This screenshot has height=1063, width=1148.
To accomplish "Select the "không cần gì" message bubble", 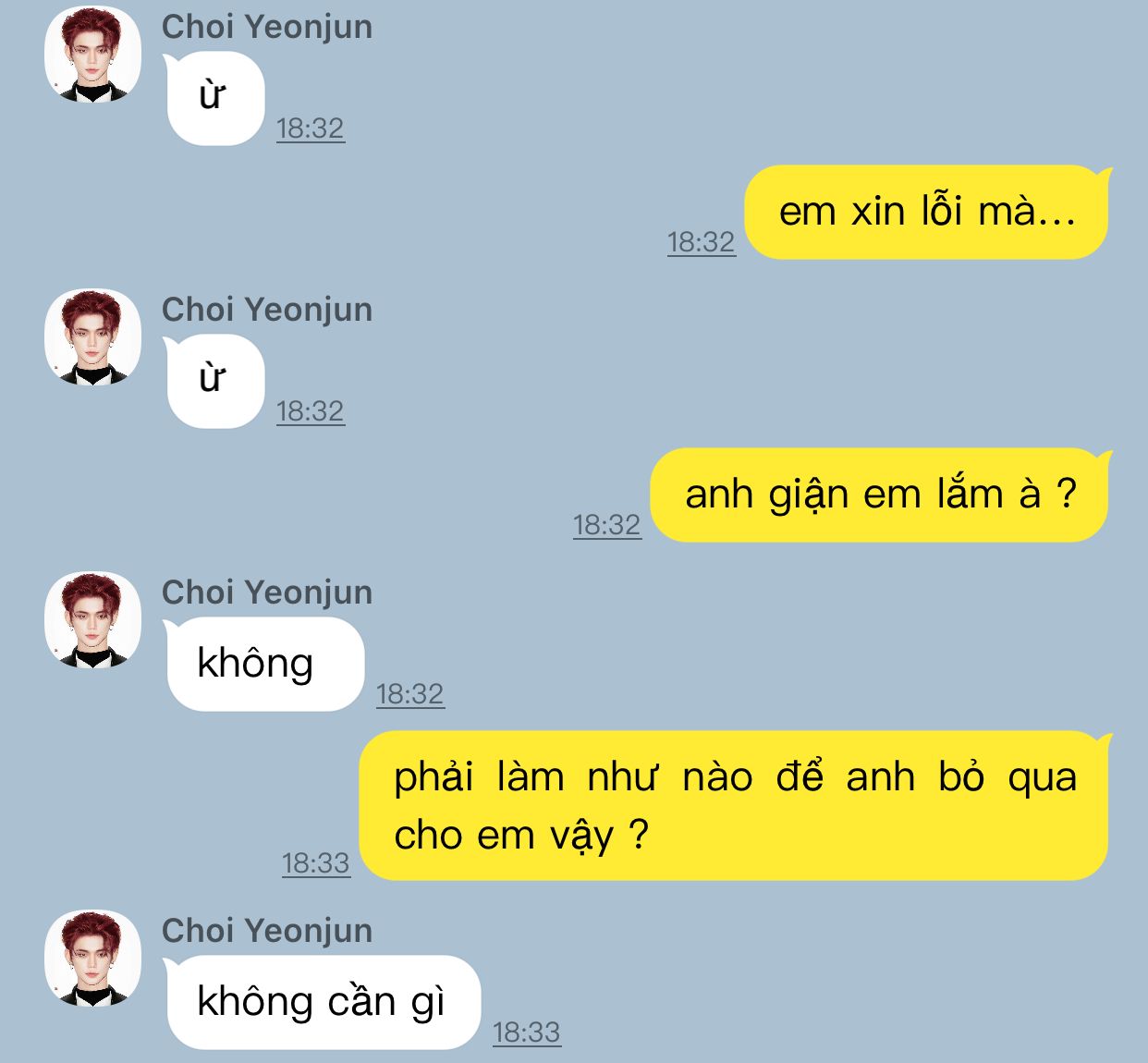I will click(322, 1002).
